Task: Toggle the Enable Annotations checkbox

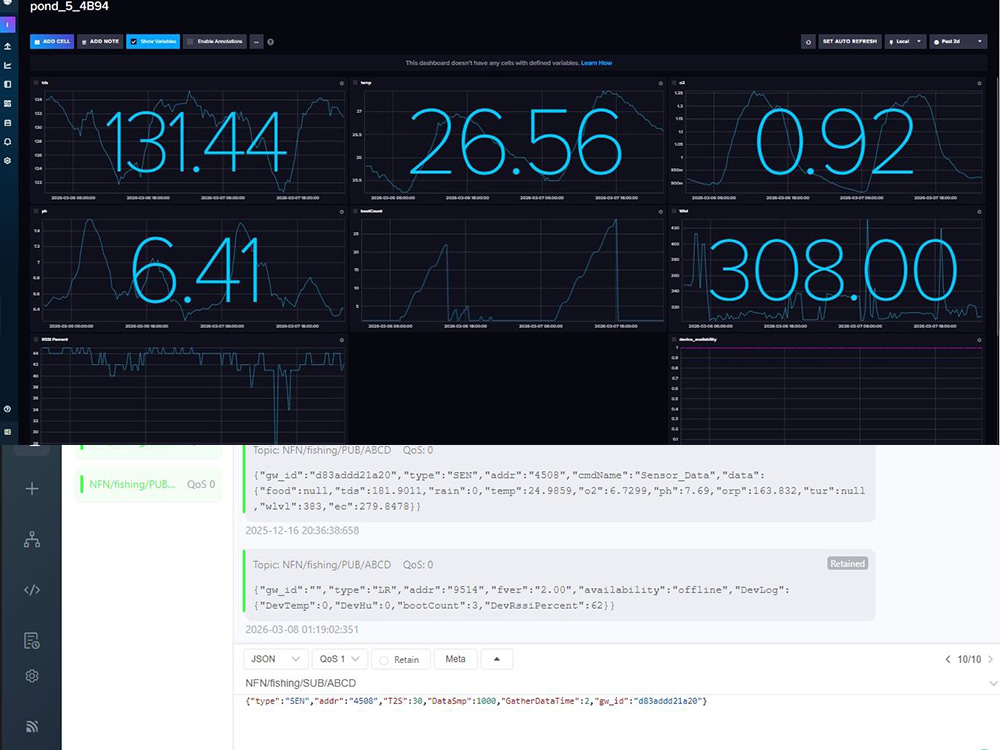Action: (x=190, y=41)
